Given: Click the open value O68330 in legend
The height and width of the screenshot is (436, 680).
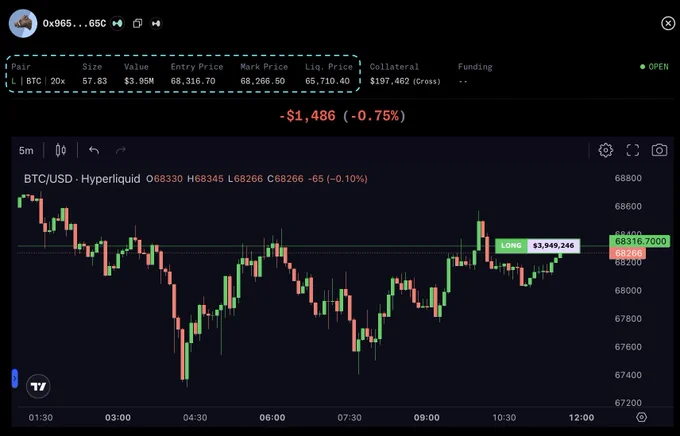Looking at the screenshot, I should click(x=164, y=179).
